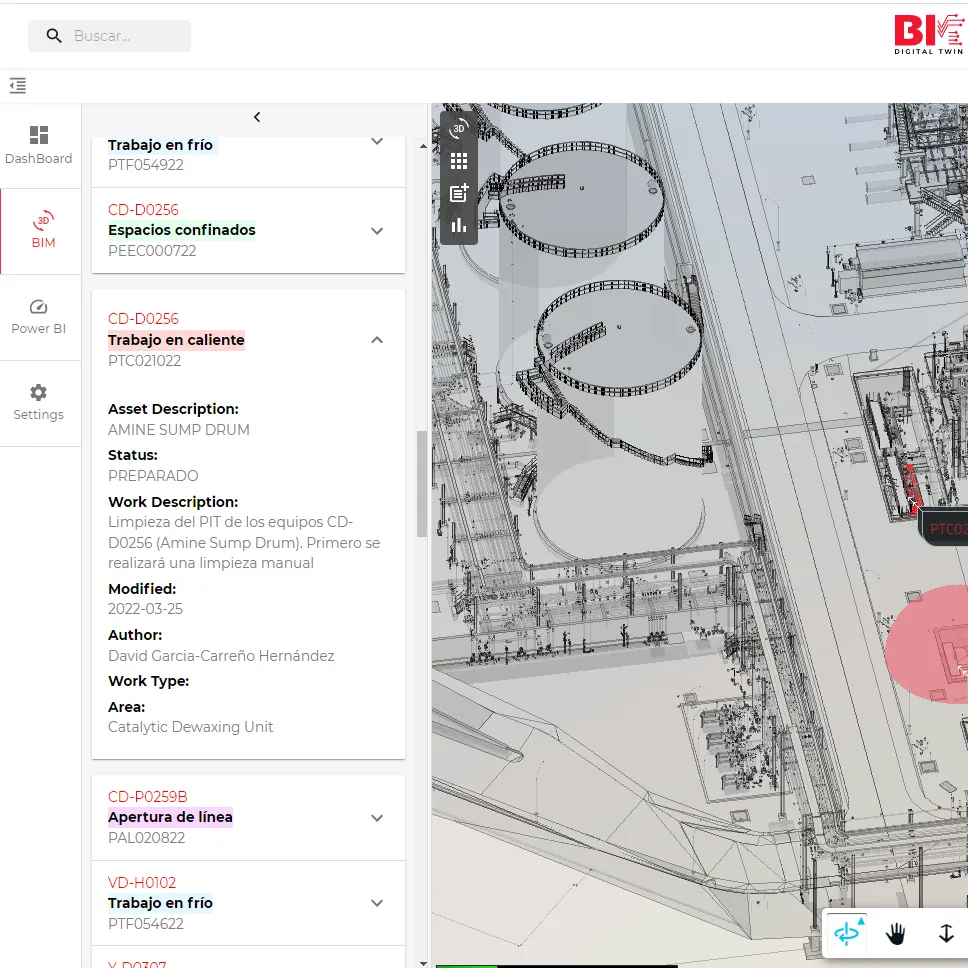Click the active orbit navigation tool
Viewport: 968px width, 968px height.
coord(847,933)
